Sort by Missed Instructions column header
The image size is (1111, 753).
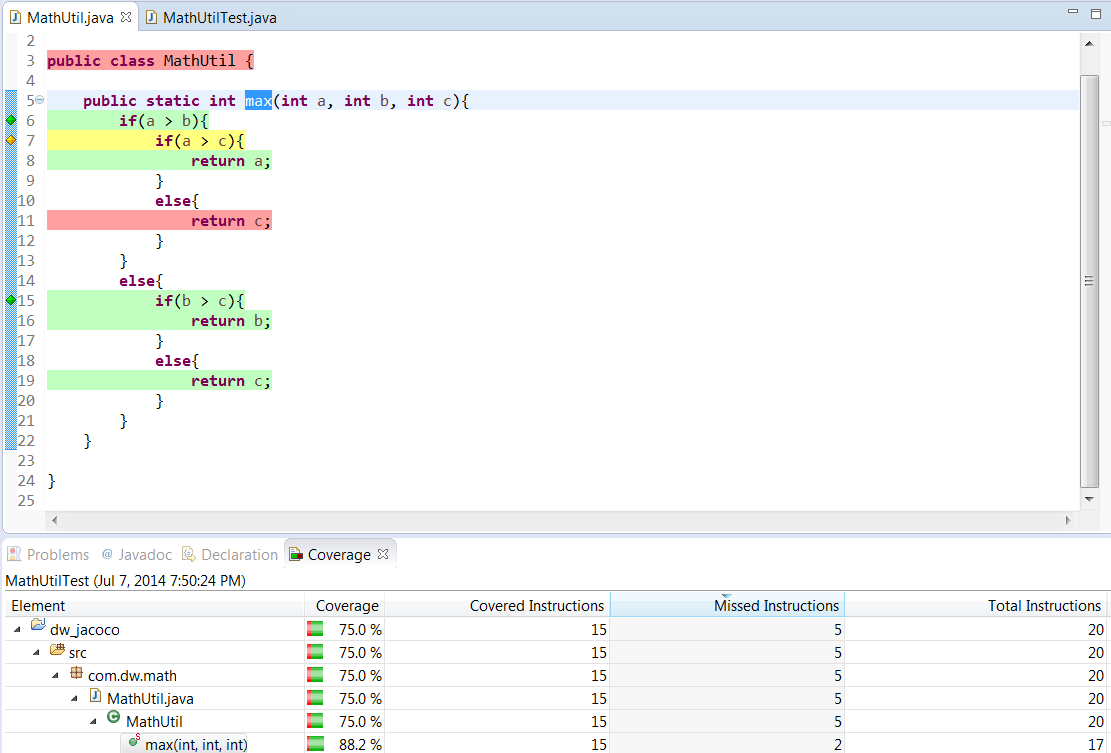click(x=728, y=606)
